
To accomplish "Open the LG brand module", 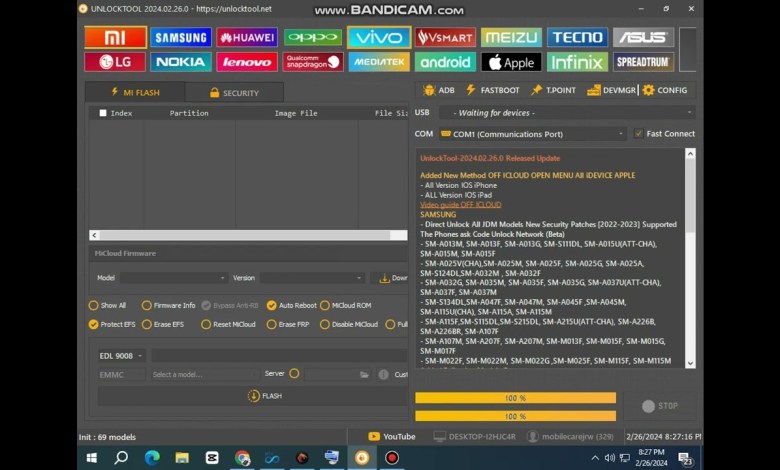I will point(115,62).
